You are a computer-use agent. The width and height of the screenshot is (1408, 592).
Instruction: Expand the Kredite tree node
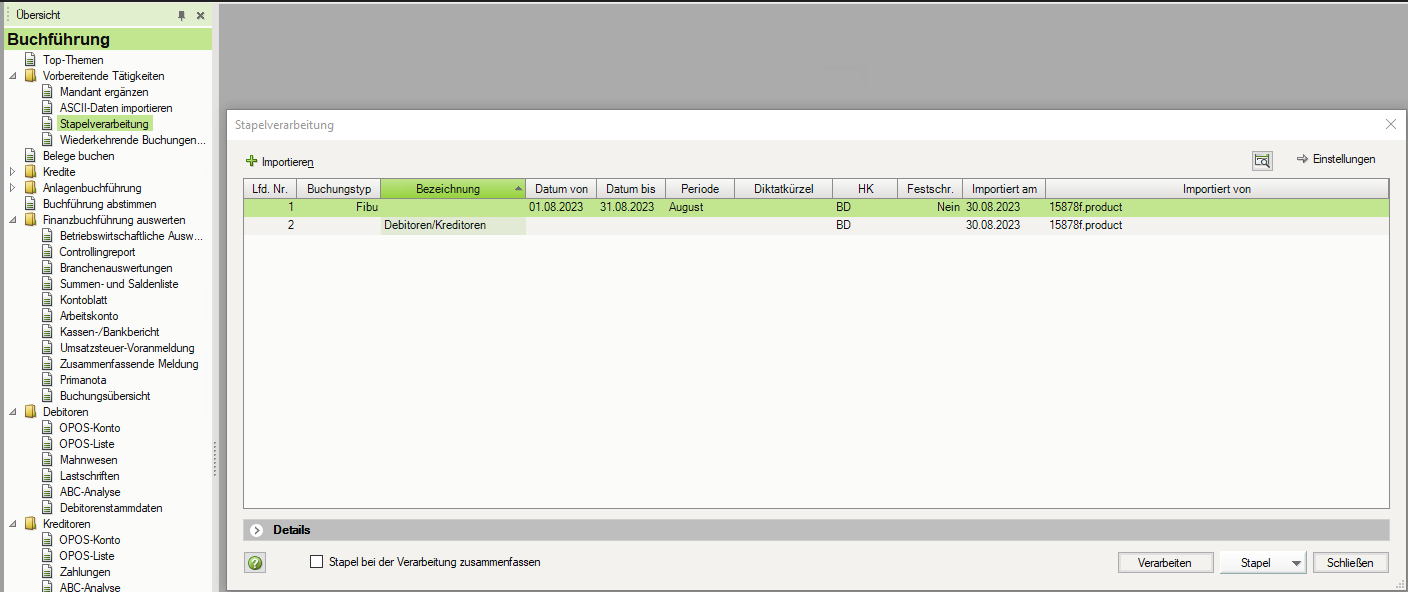coord(12,172)
